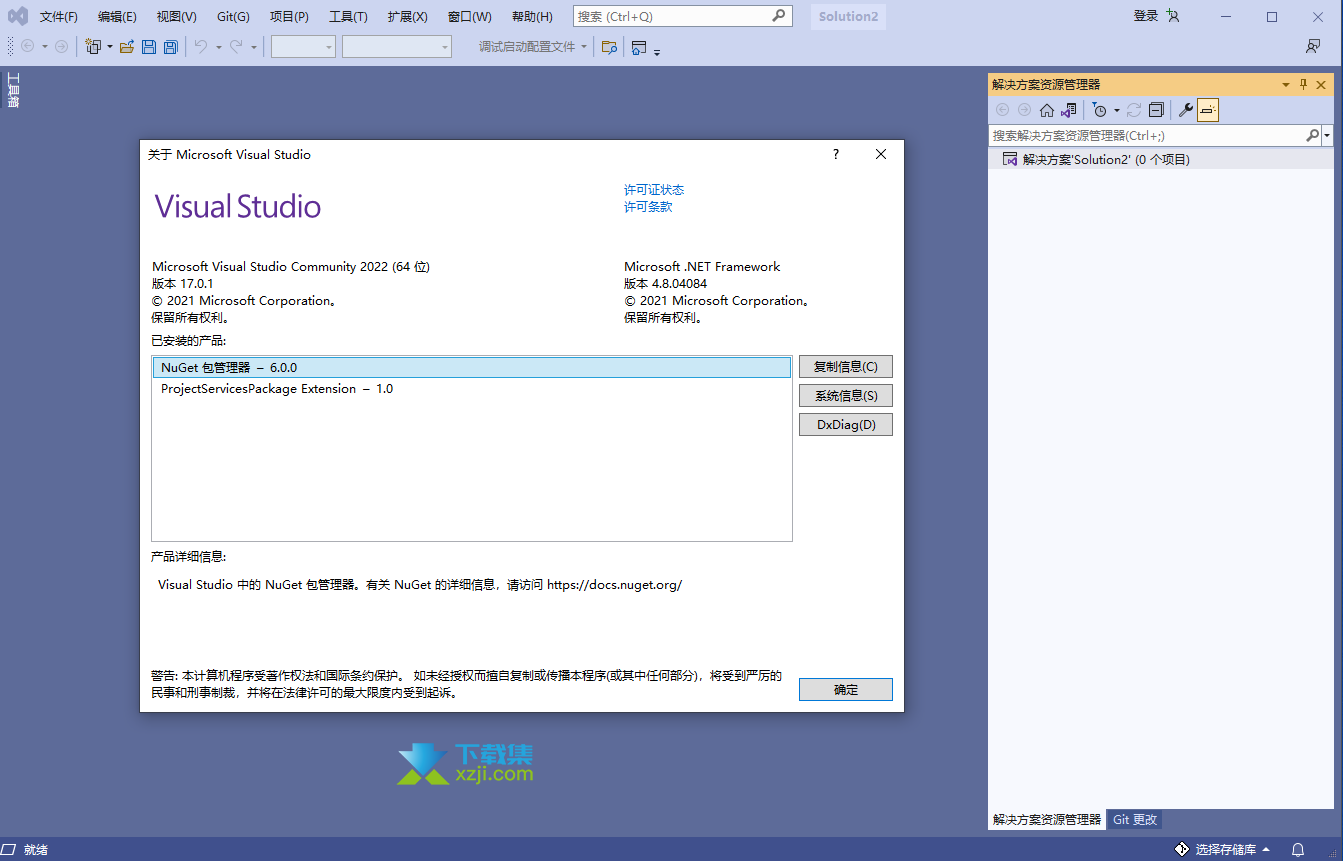1343x861 pixels.
Task: Switch views icon in Solution Explorer toolbar
Action: tap(1069, 110)
